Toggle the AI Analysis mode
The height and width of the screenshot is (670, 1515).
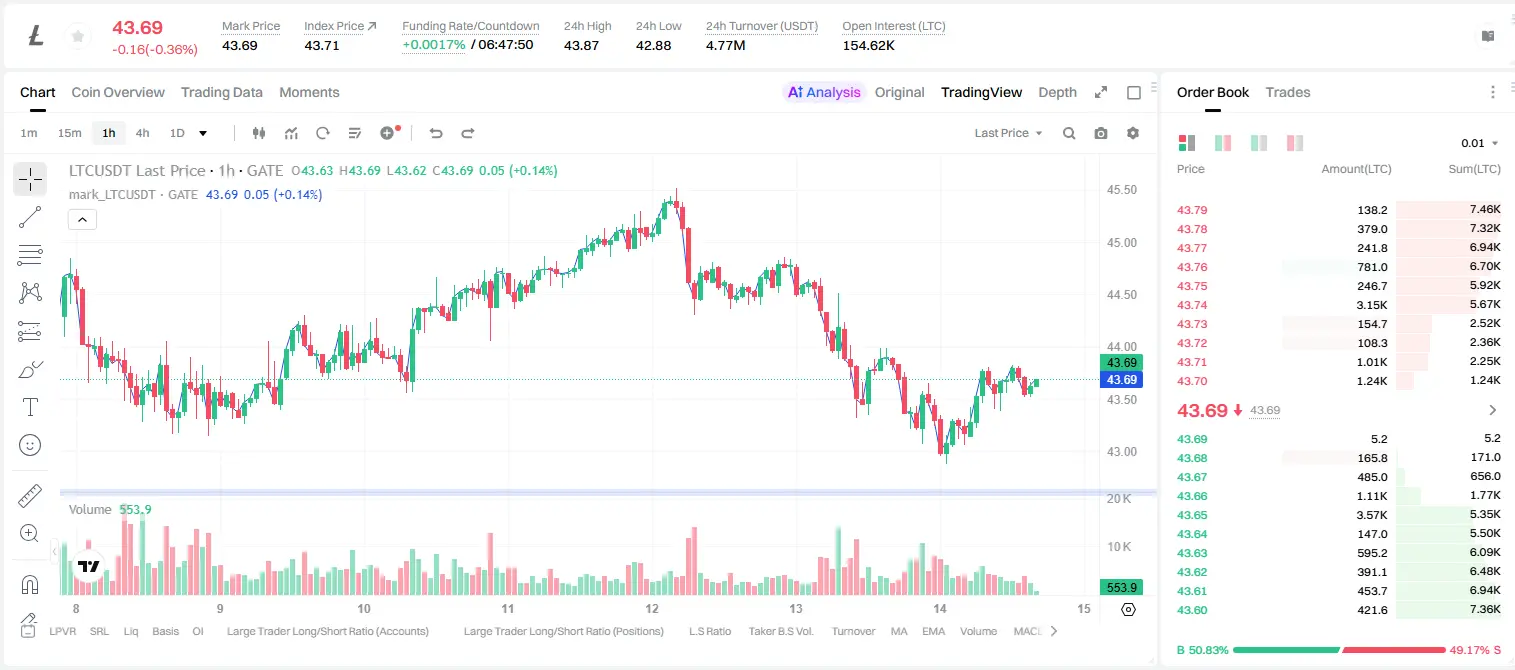824,92
